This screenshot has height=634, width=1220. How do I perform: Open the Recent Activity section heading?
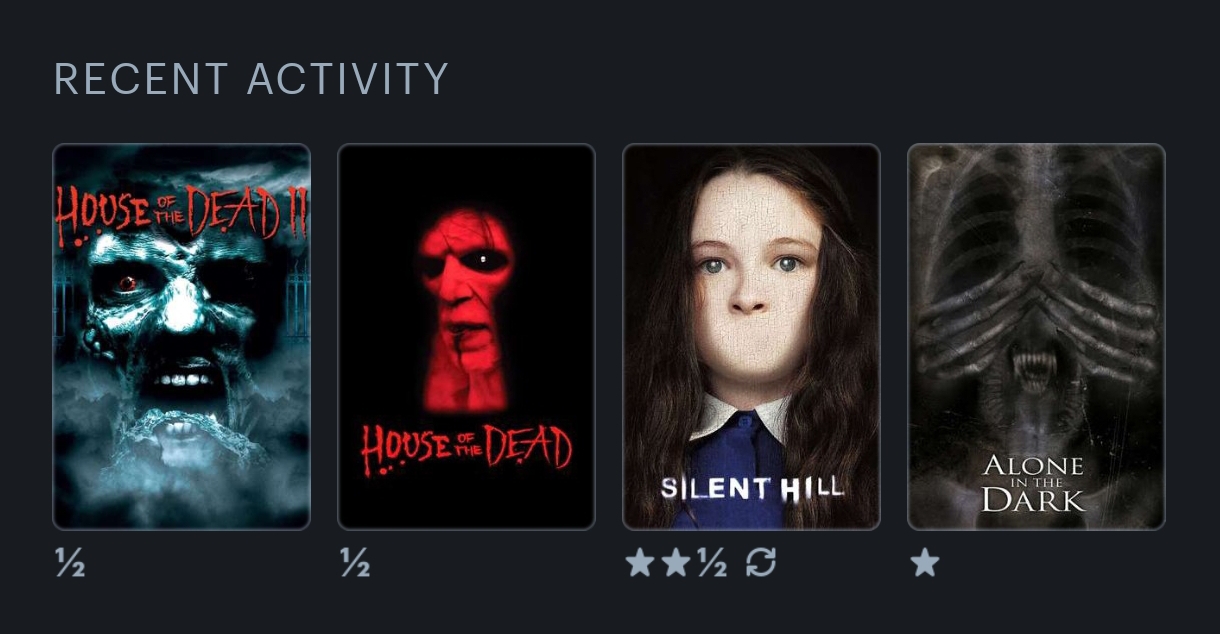(251, 79)
